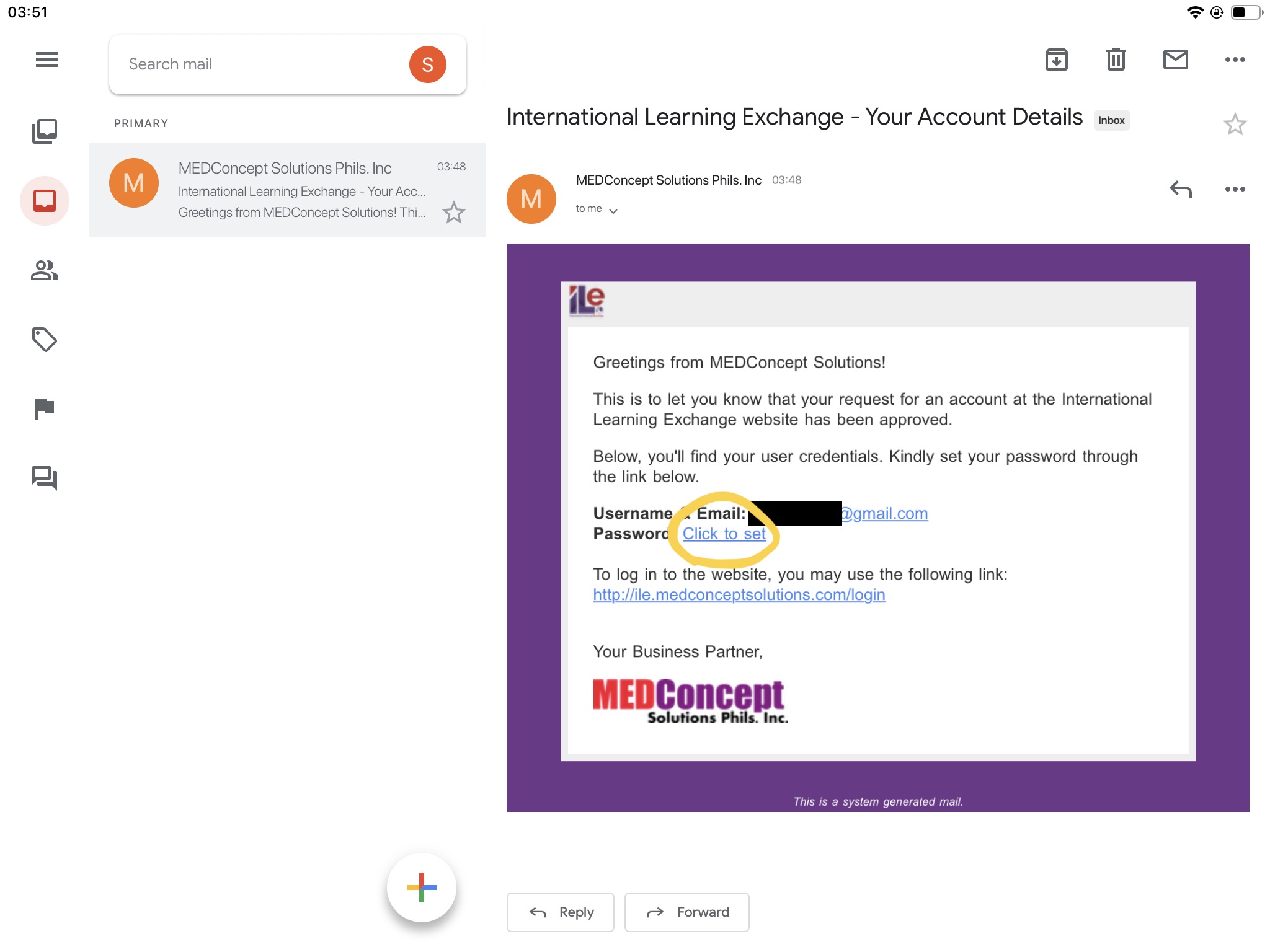Viewport: 1270px width, 952px height.
Task: Open the top toolbar more options menu
Action: tap(1235, 59)
